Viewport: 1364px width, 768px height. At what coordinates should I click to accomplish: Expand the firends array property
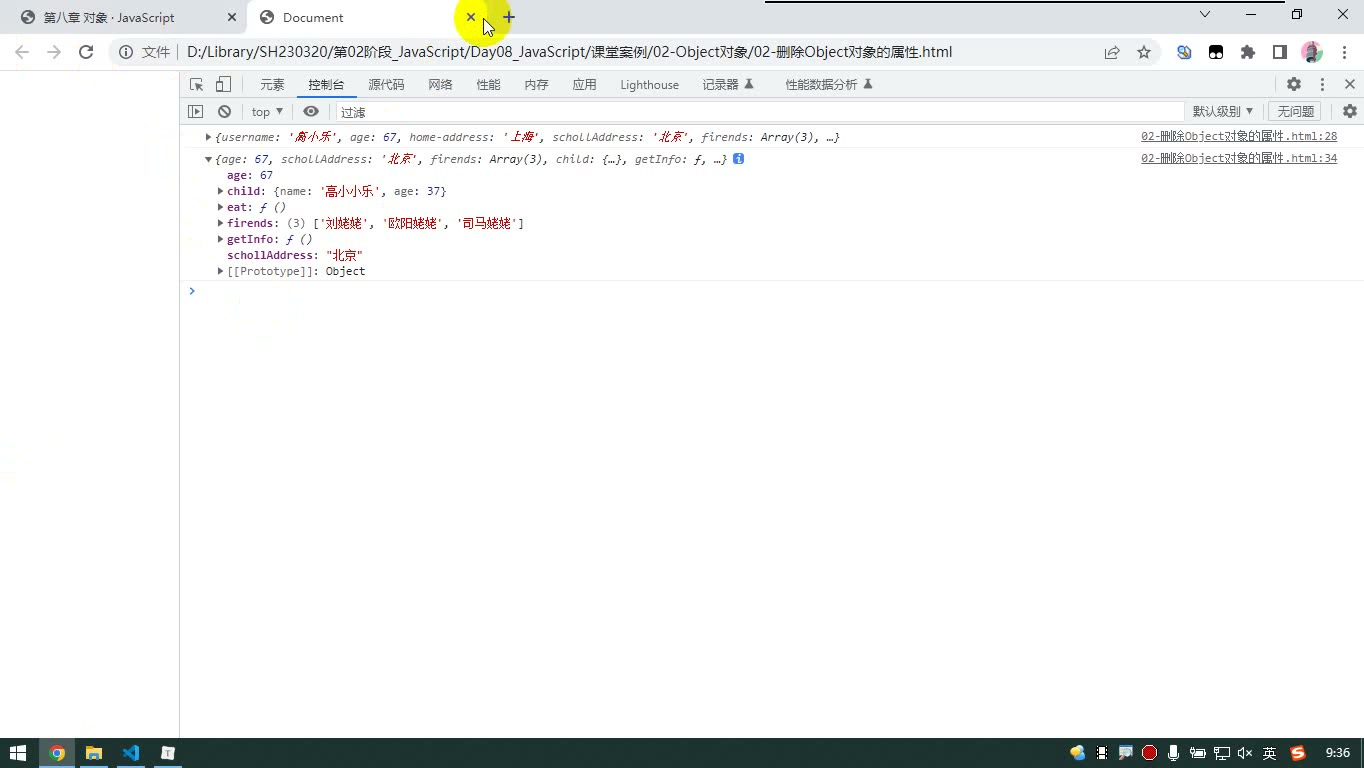click(x=220, y=223)
